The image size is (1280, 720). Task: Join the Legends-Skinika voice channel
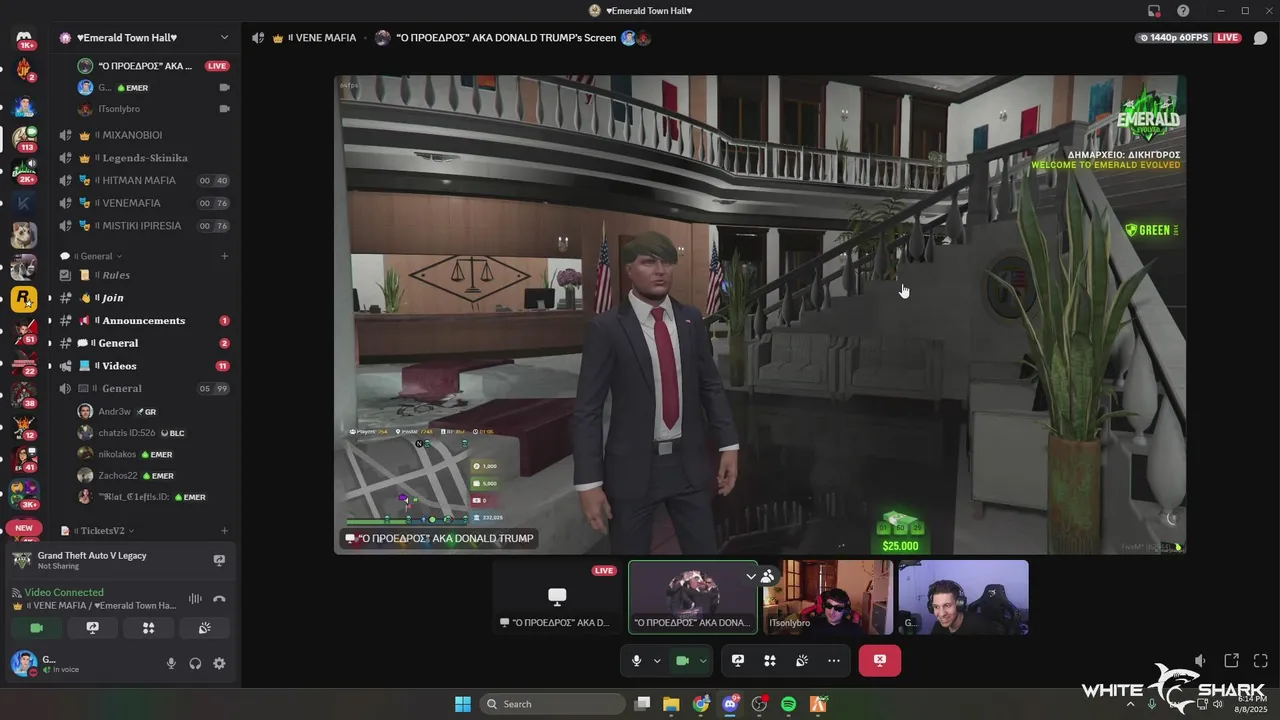144,158
